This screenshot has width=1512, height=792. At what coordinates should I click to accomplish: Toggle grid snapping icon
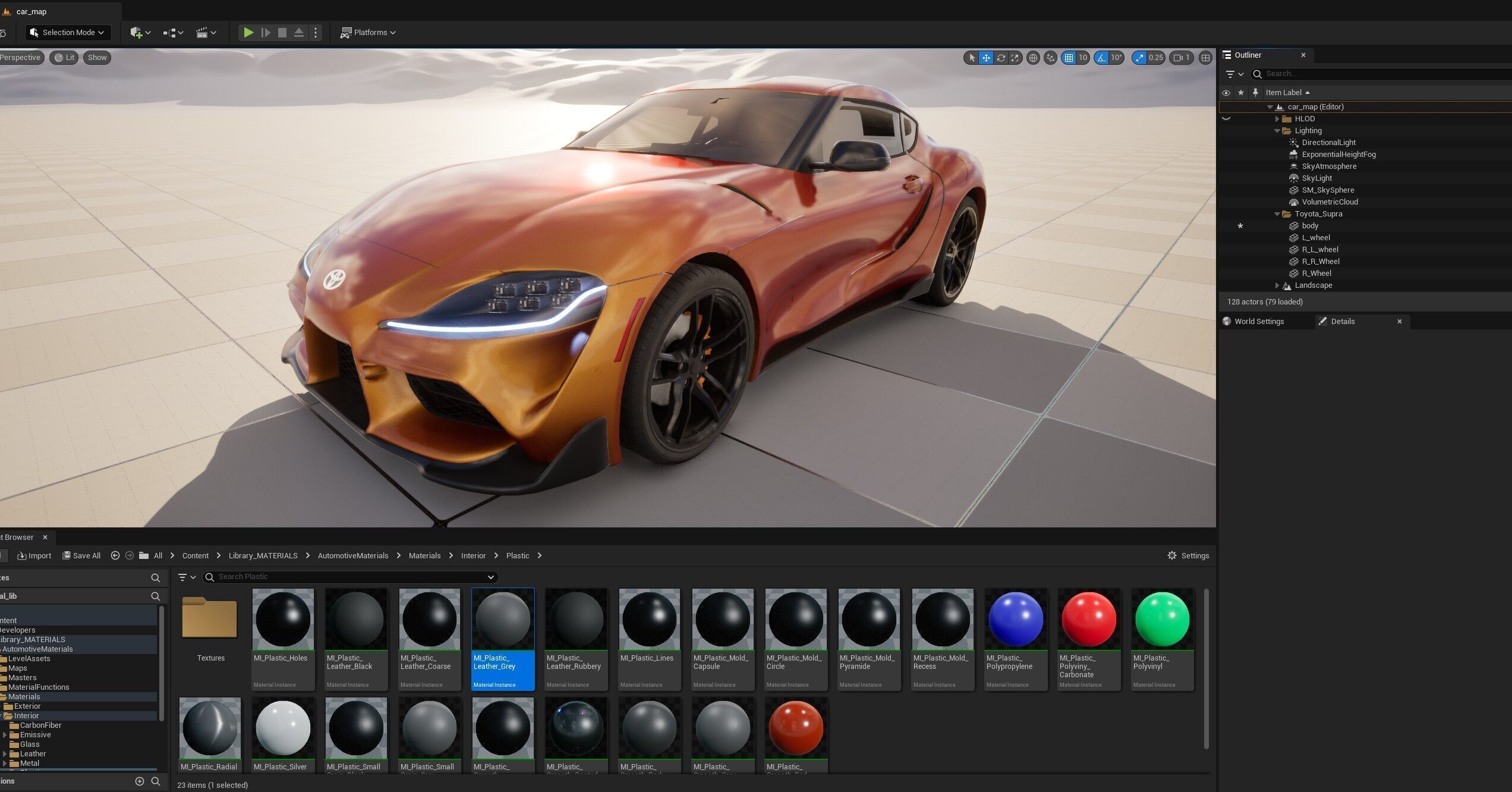[x=1069, y=58]
